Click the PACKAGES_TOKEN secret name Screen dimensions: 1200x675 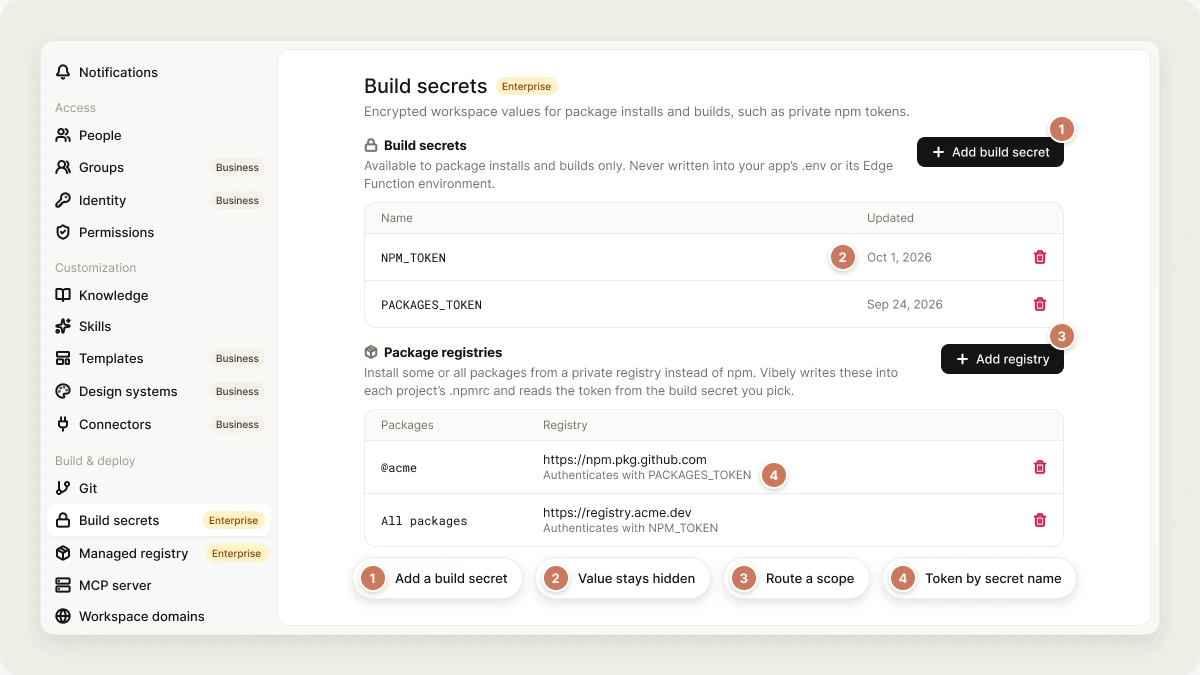431,305
